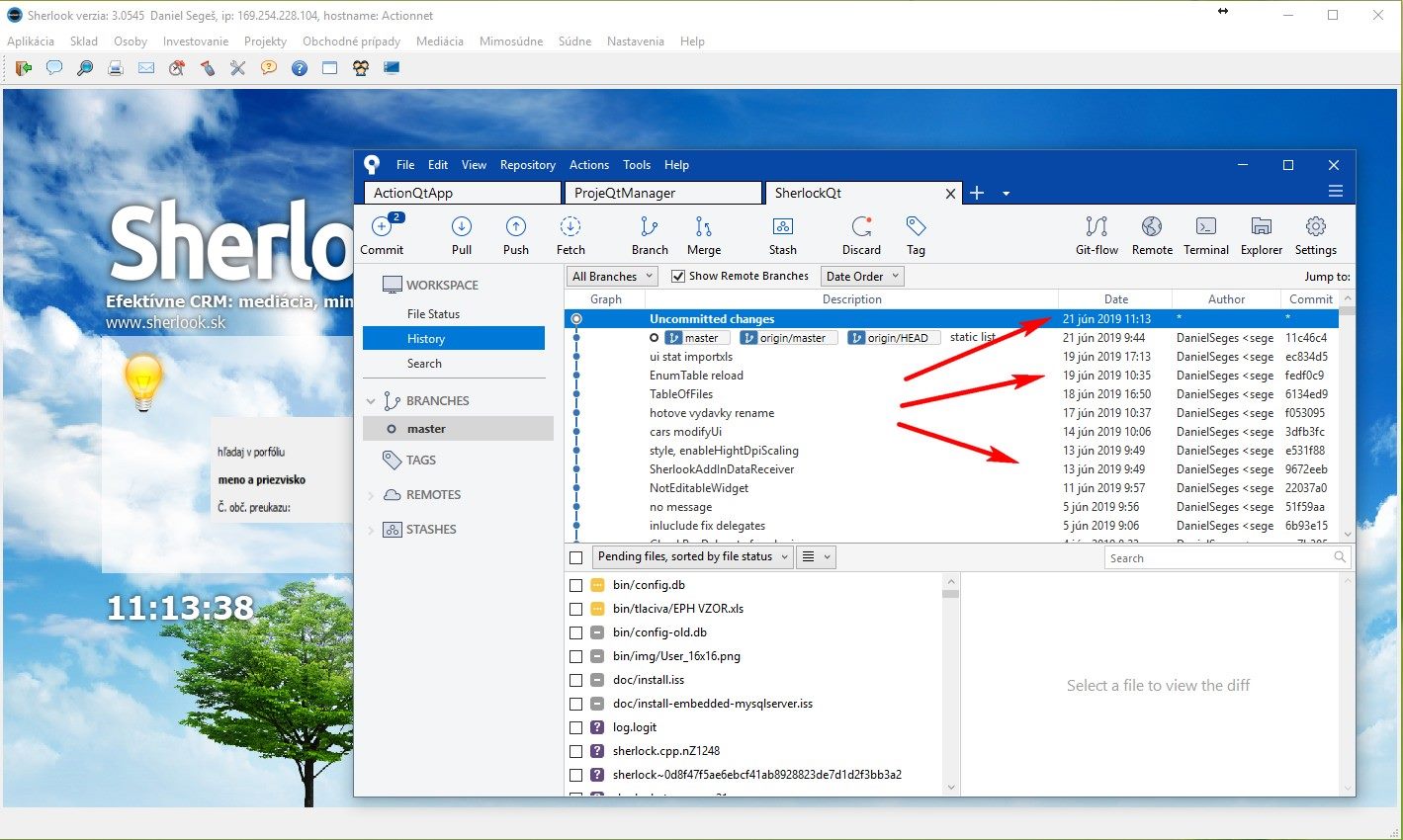
Task: Check the box for bin/config-old.db
Action: click(575, 632)
